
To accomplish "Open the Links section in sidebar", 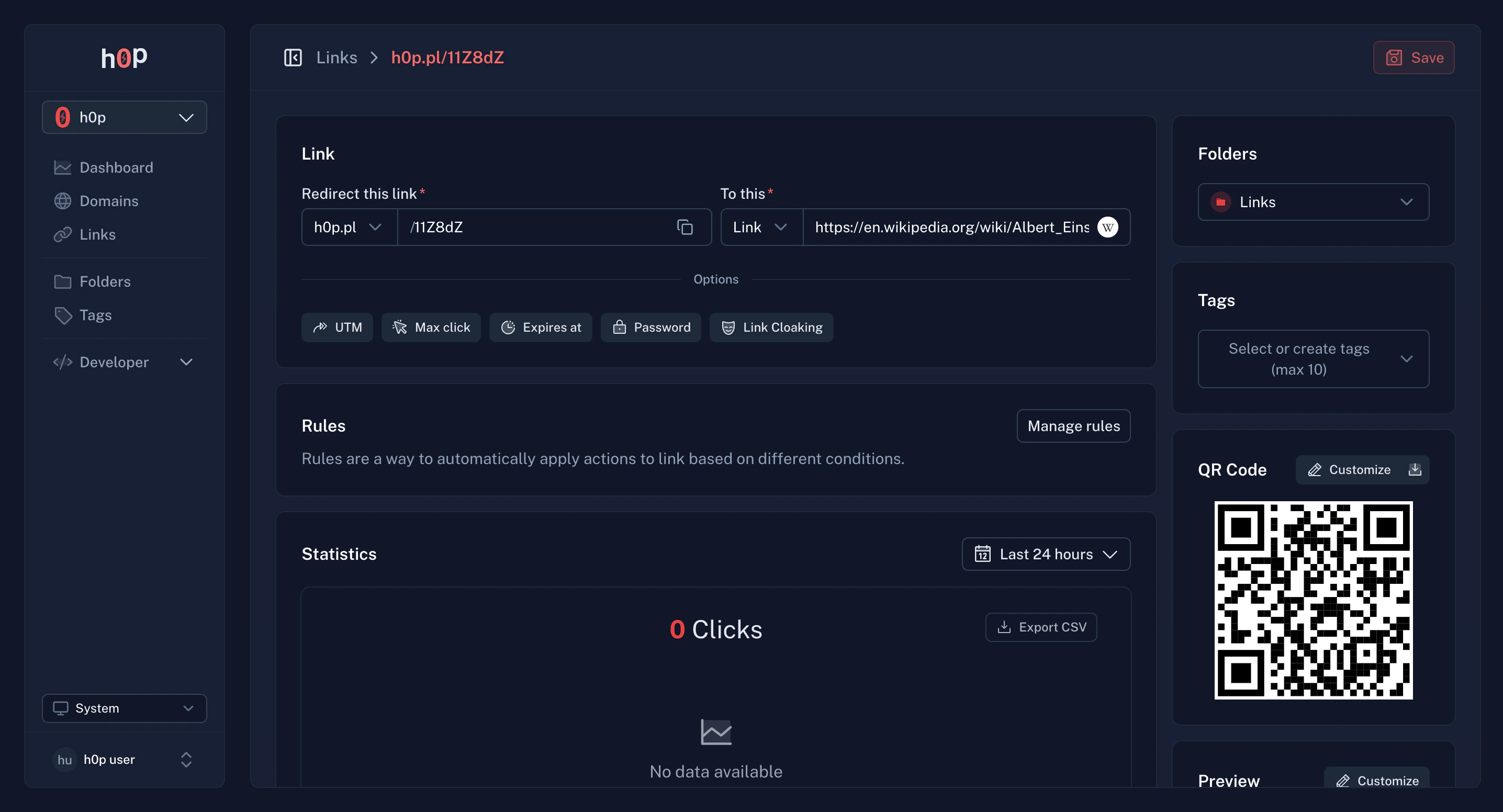I will tap(97, 234).
